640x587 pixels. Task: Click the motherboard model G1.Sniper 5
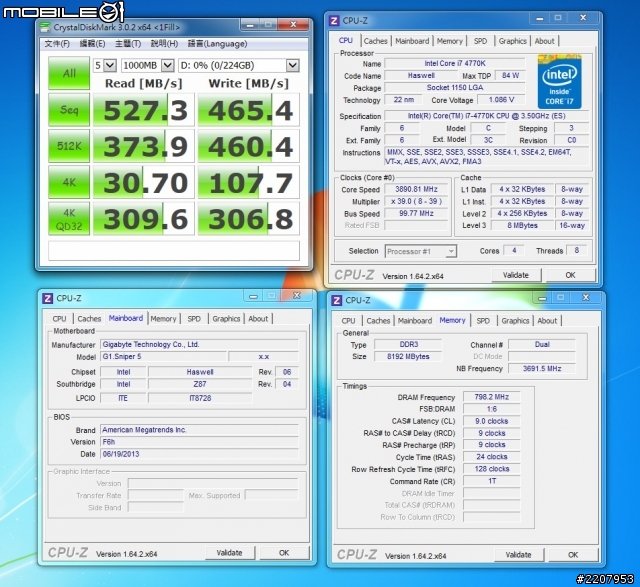point(163,357)
